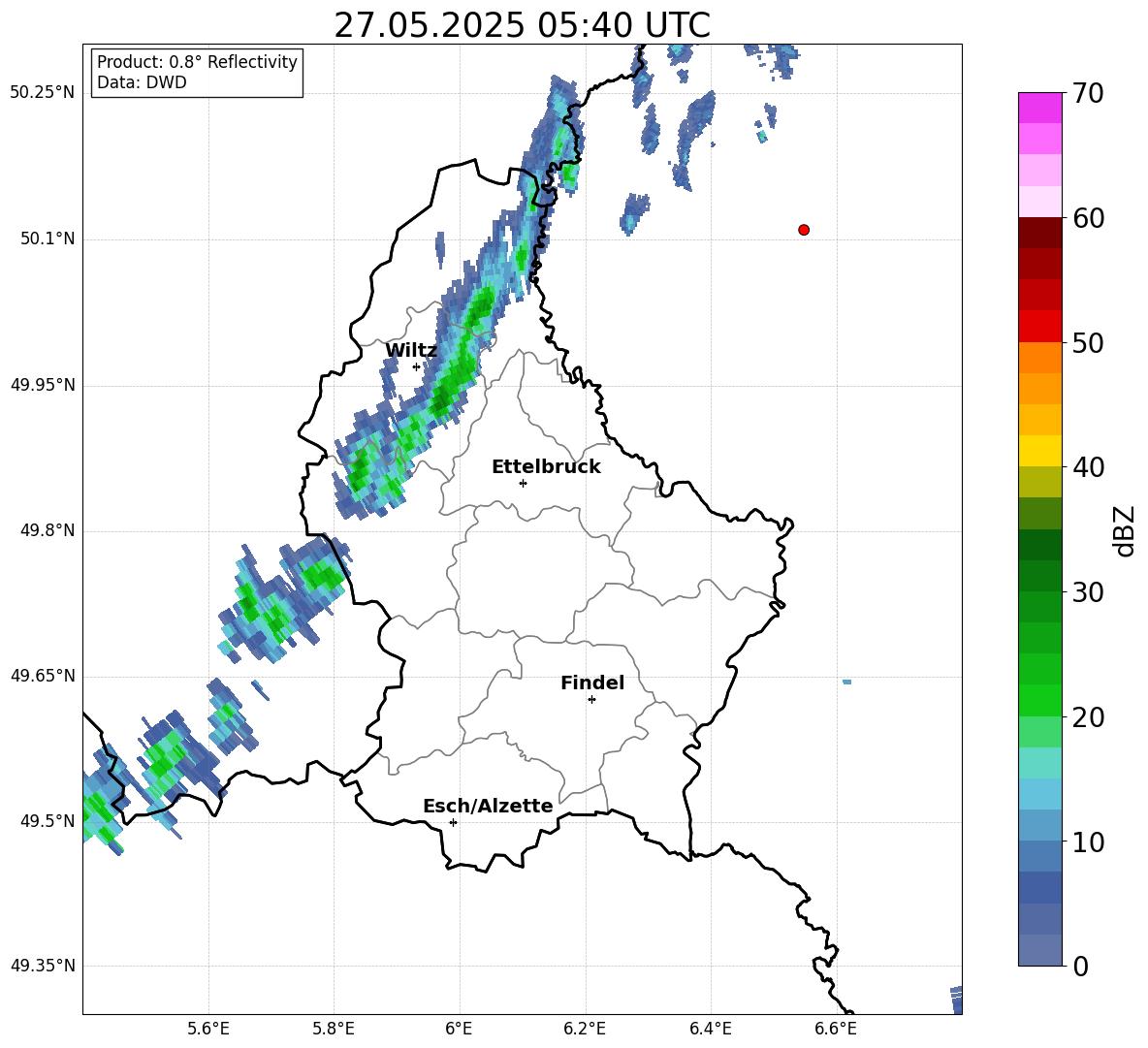Click the dBZ colorbar axis label

coord(1125,530)
